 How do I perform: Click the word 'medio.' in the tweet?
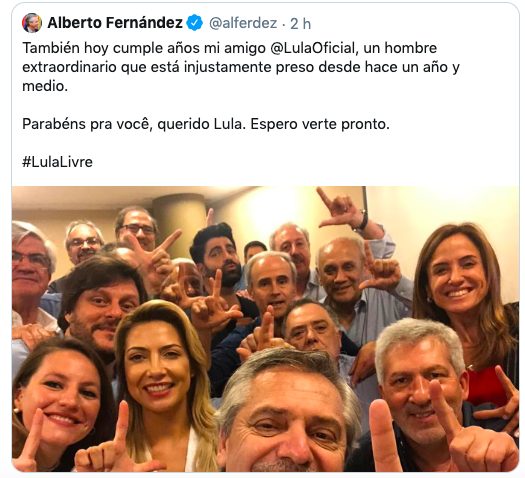click(45, 86)
